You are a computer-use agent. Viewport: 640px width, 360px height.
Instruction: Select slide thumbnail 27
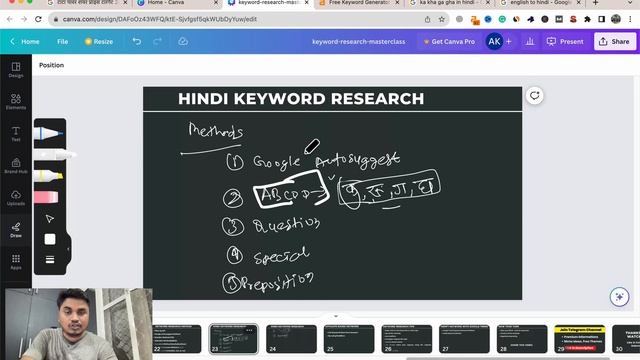tap(464, 339)
